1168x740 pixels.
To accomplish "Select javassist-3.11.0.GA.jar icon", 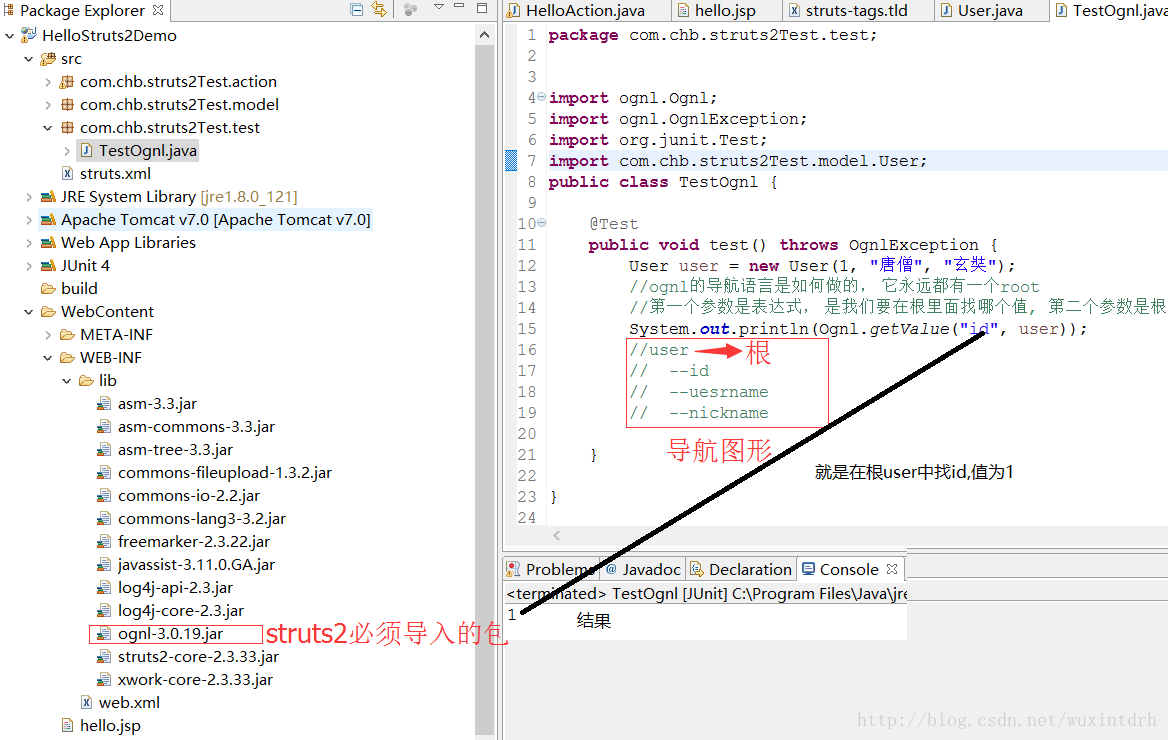I will (x=104, y=566).
